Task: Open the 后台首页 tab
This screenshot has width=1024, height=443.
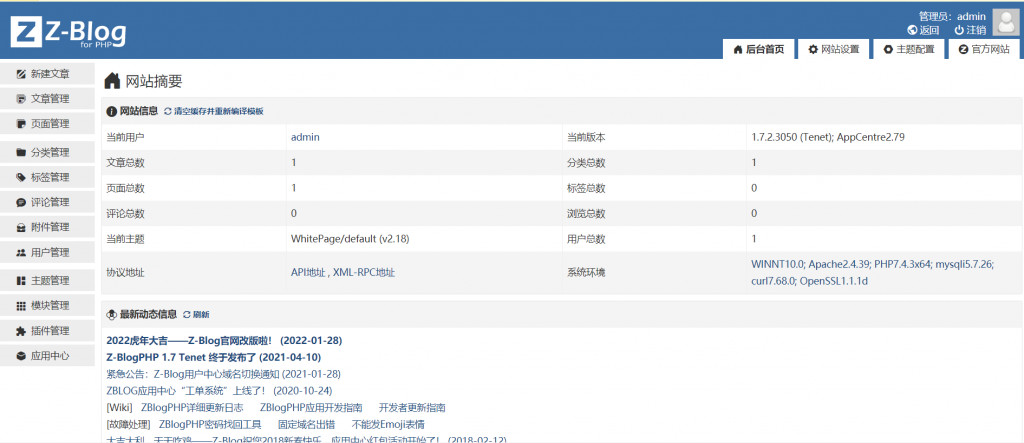Action: (x=759, y=50)
